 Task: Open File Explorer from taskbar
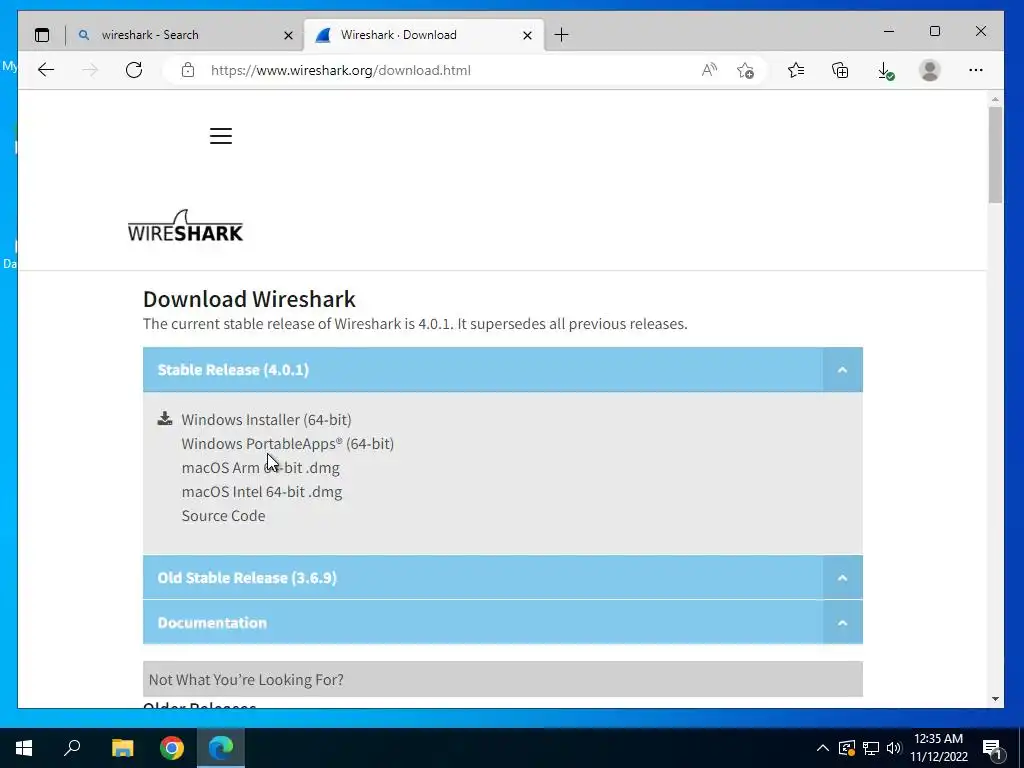(122, 748)
